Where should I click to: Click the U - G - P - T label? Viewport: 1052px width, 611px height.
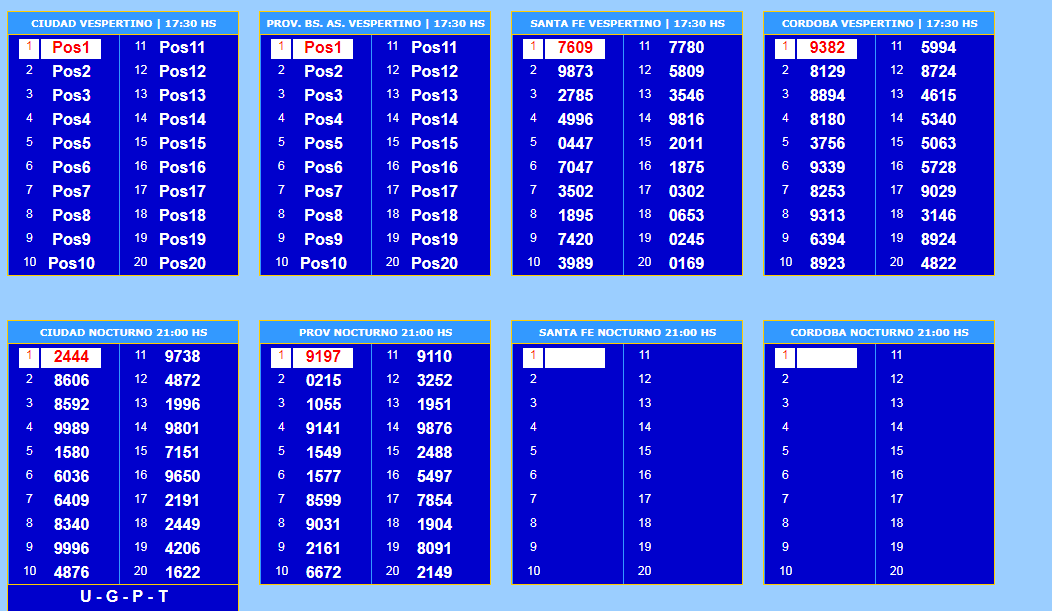(124, 597)
